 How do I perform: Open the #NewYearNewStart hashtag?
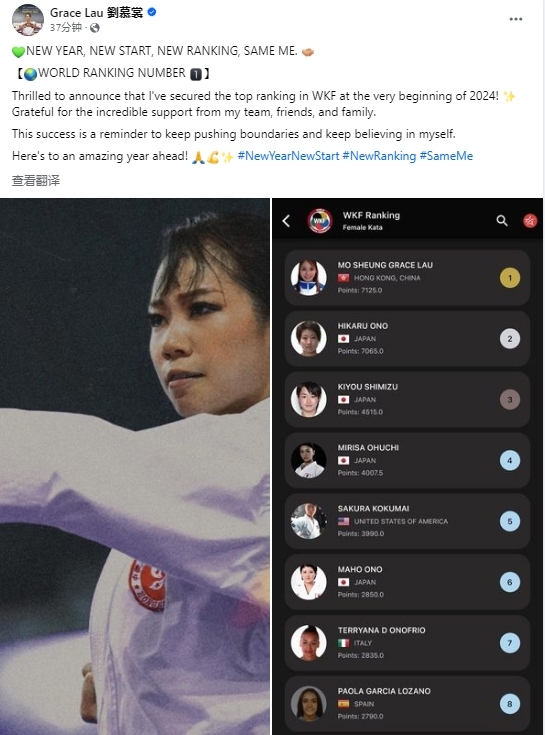pos(288,156)
